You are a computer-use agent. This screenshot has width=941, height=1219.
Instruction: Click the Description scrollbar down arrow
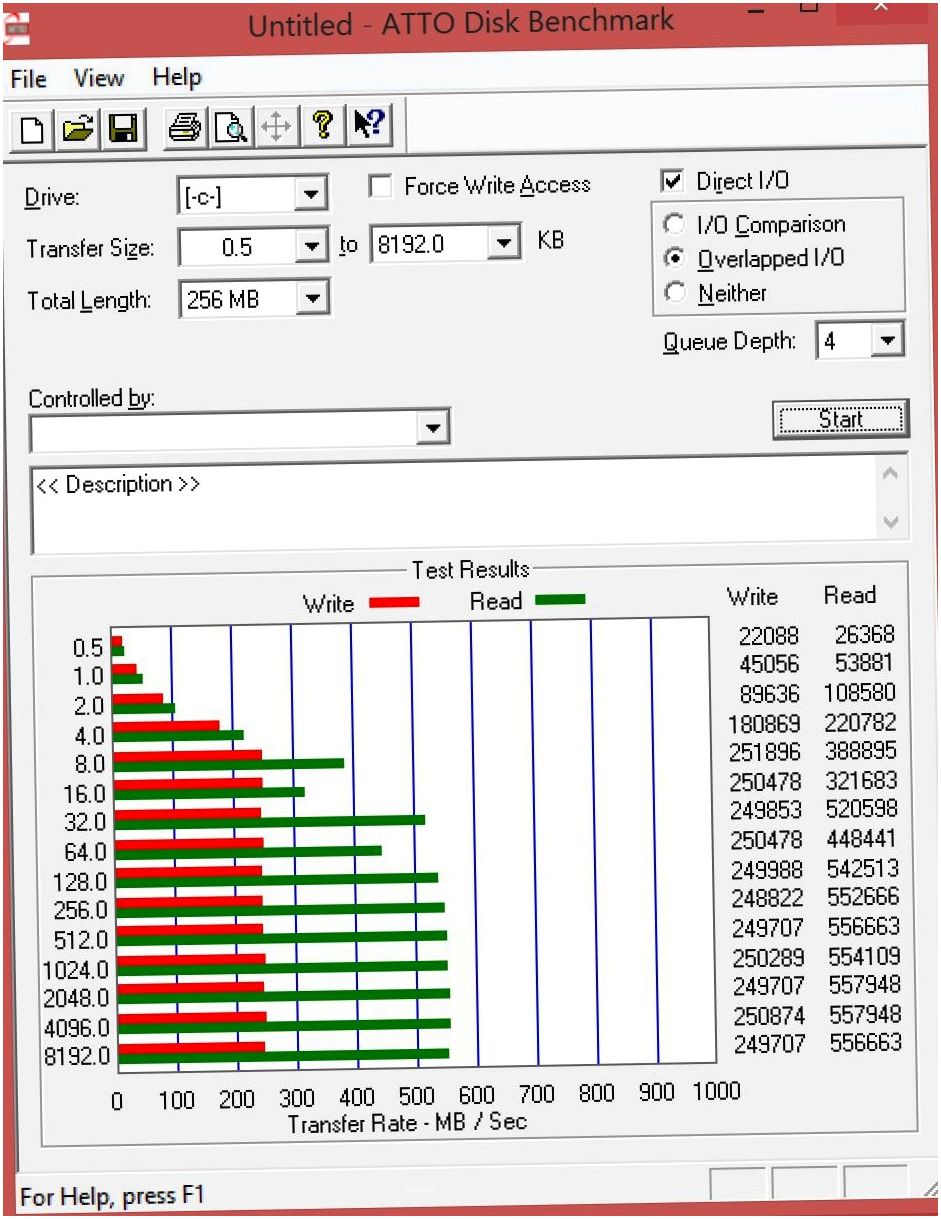pos(892,523)
